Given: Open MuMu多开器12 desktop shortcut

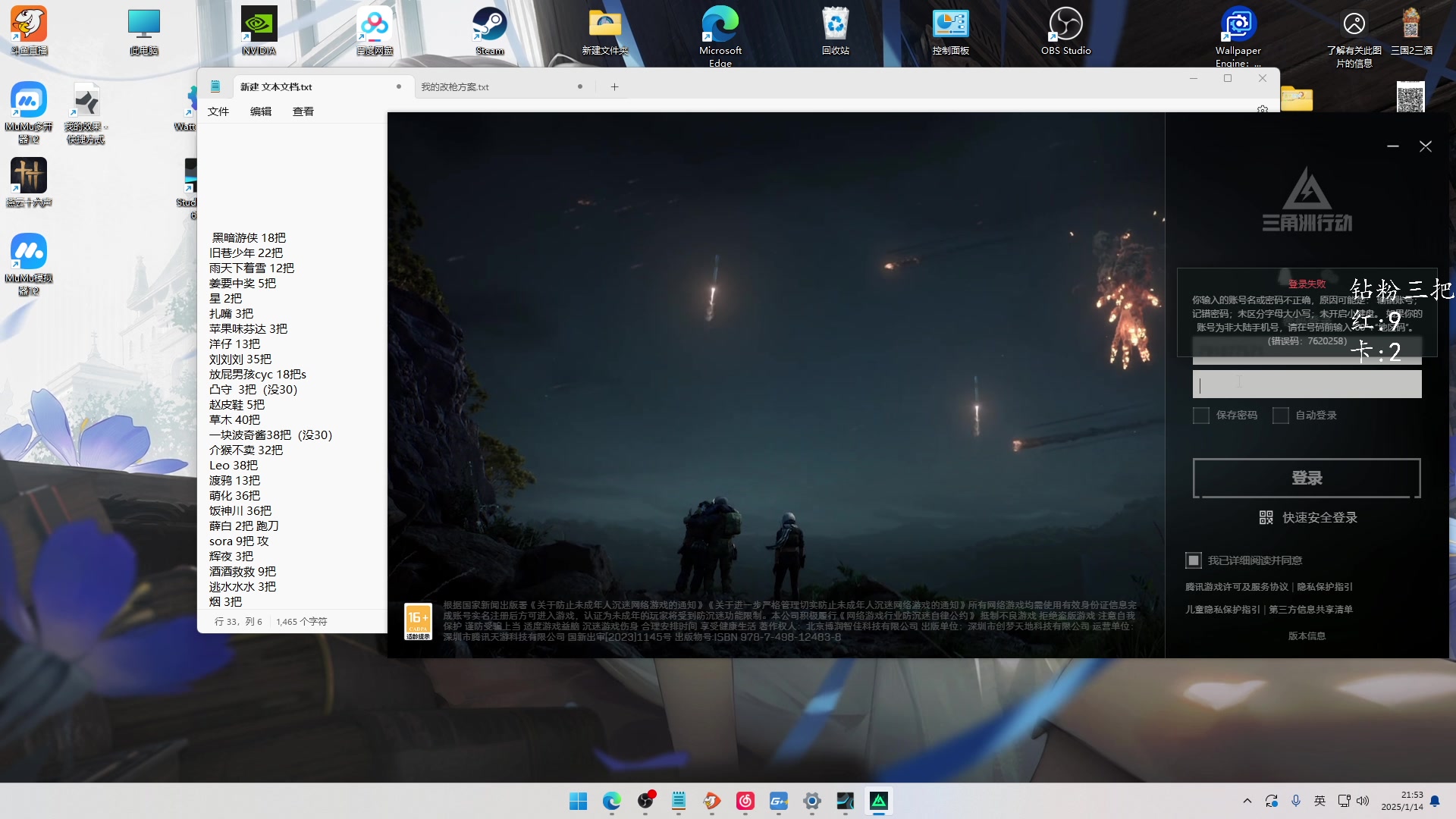Looking at the screenshot, I should [x=29, y=112].
